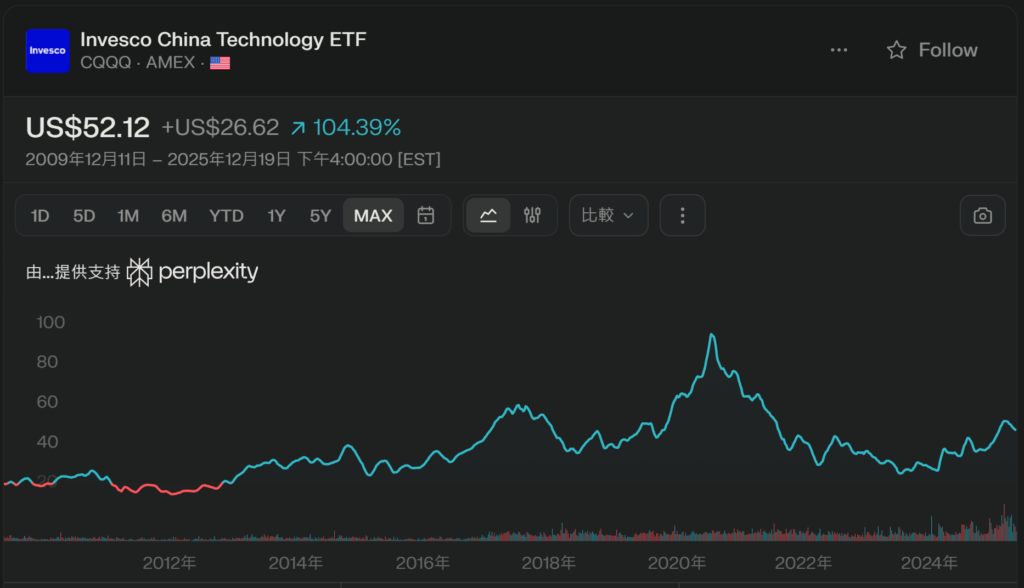
Task: Switch to line chart view
Action: click(x=488, y=215)
